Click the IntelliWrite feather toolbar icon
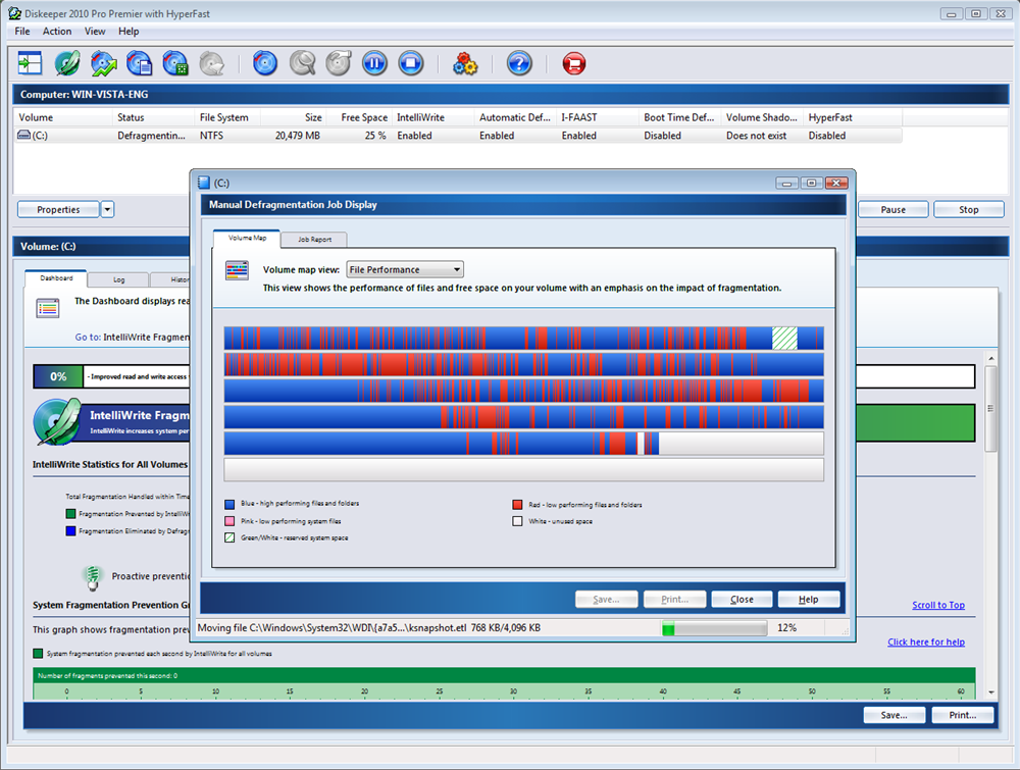Image resolution: width=1020 pixels, height=770 pixels. (67, 63)
